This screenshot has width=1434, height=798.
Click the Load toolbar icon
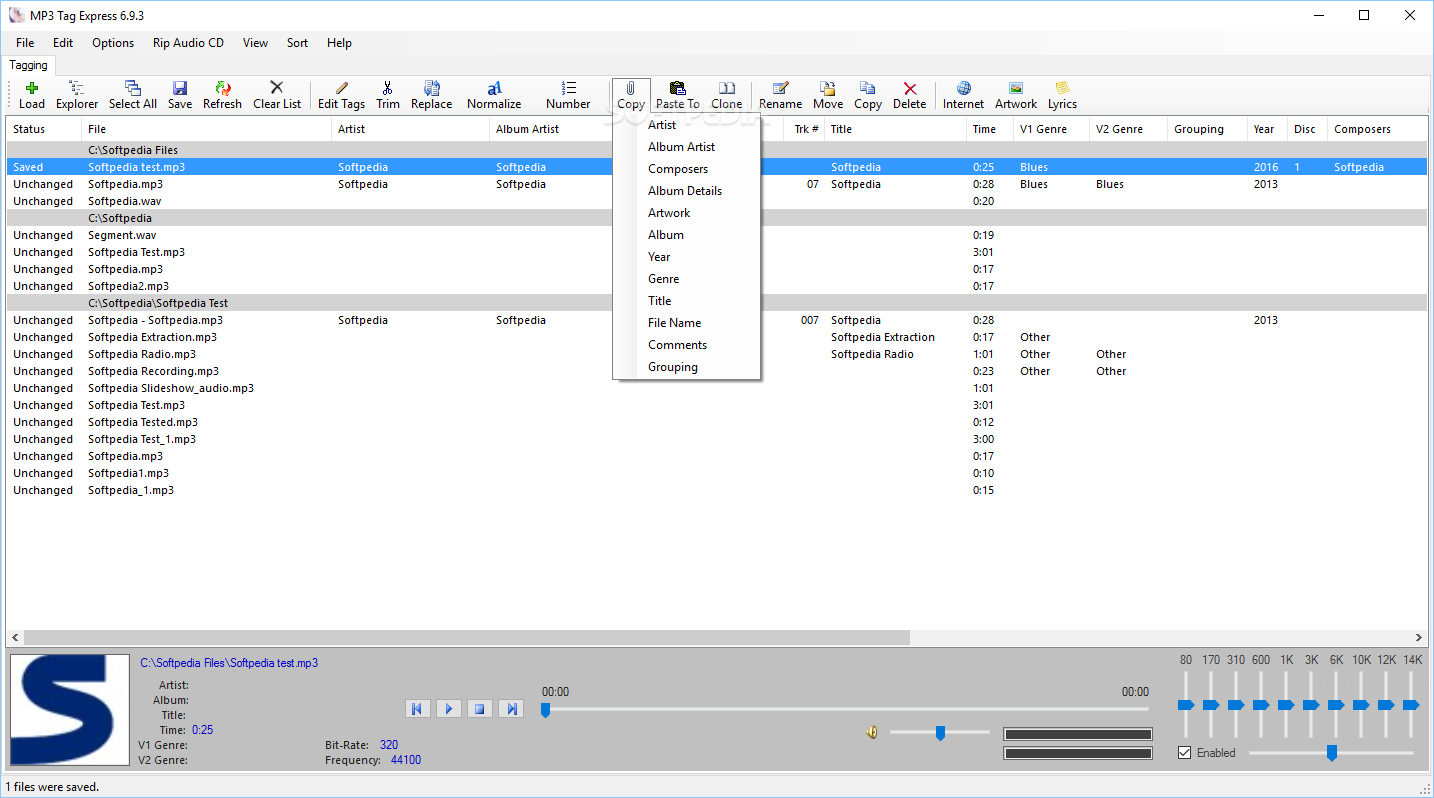coord(32,96)
